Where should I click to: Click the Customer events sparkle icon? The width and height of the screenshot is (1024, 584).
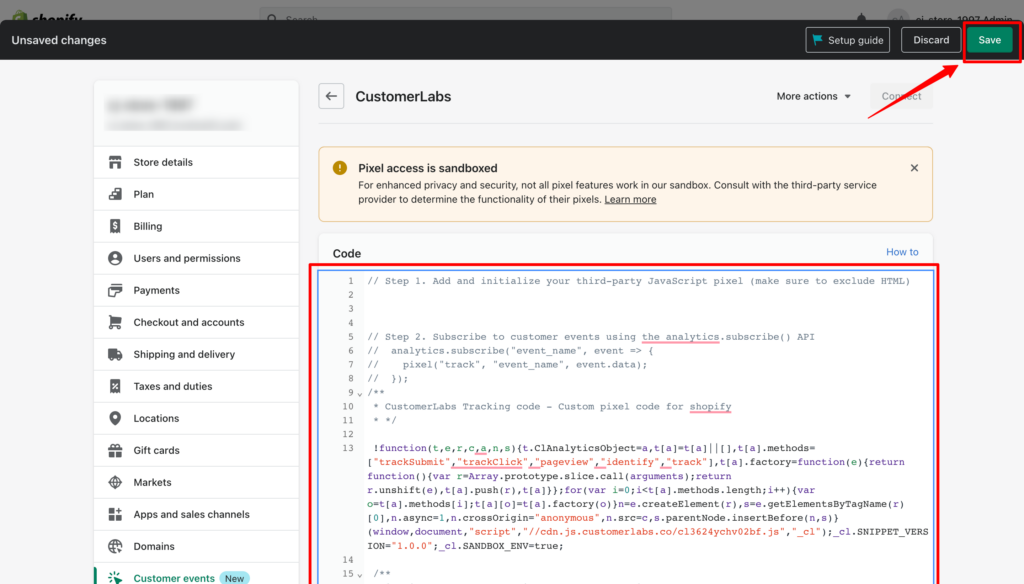tap(115, 577)
